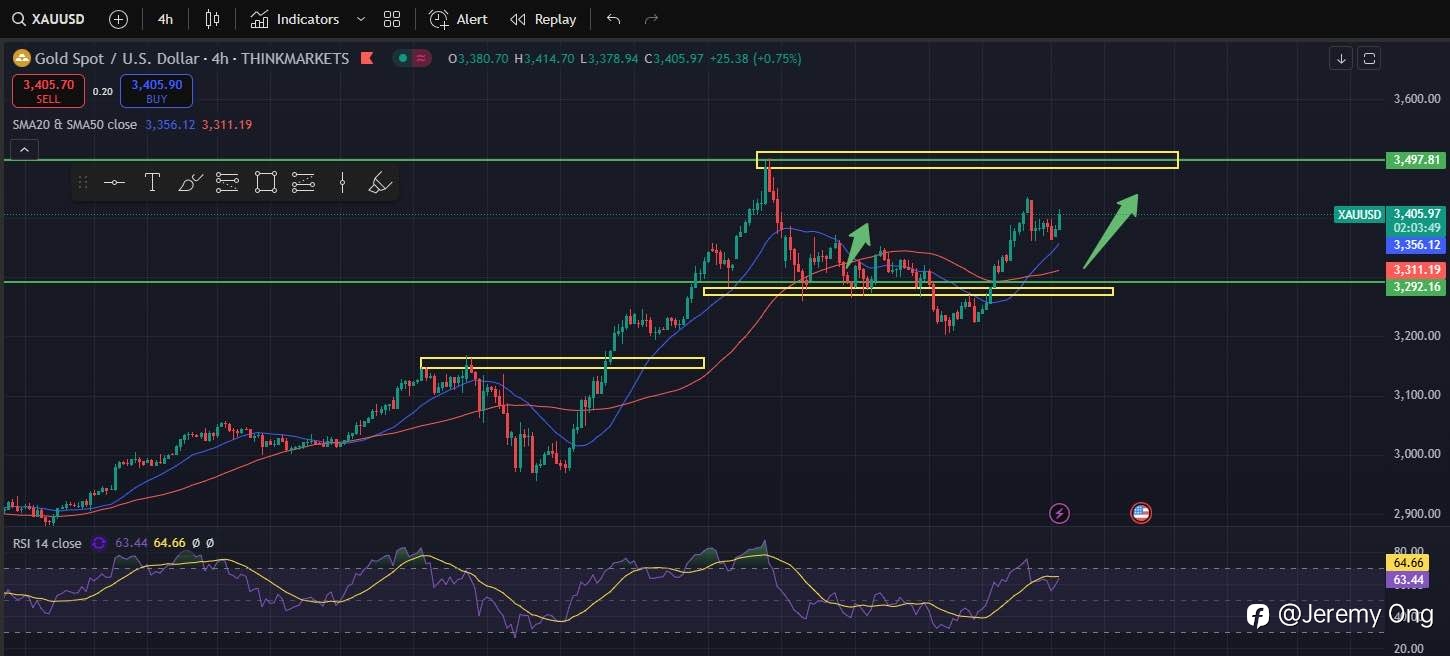
Task: Open the Indicators menu
Action: pyautogui.click(x=295, y=19)
